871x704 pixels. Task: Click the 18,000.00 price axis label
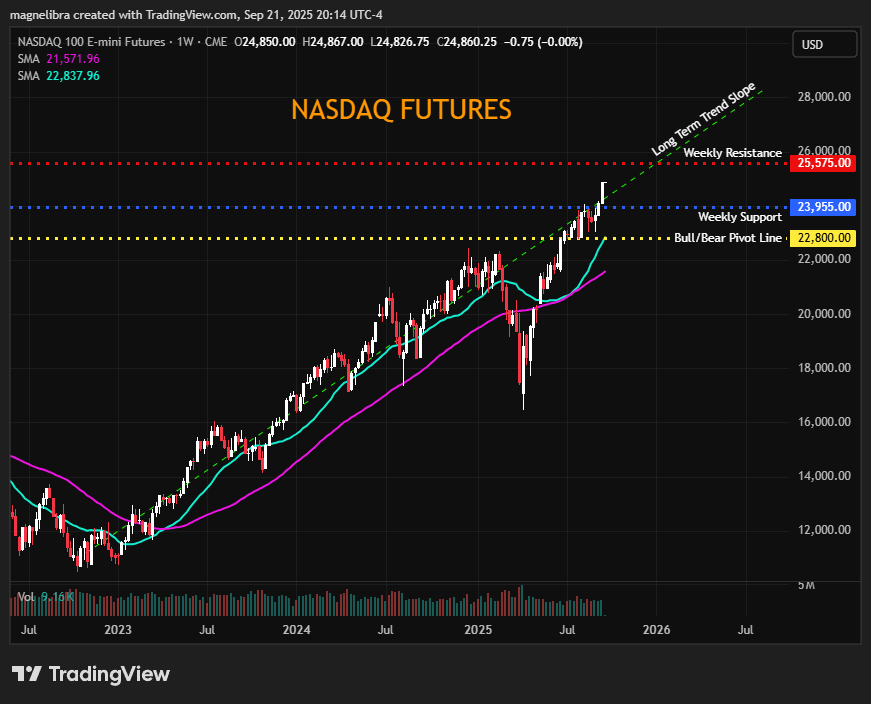click(x=824, y=367)
